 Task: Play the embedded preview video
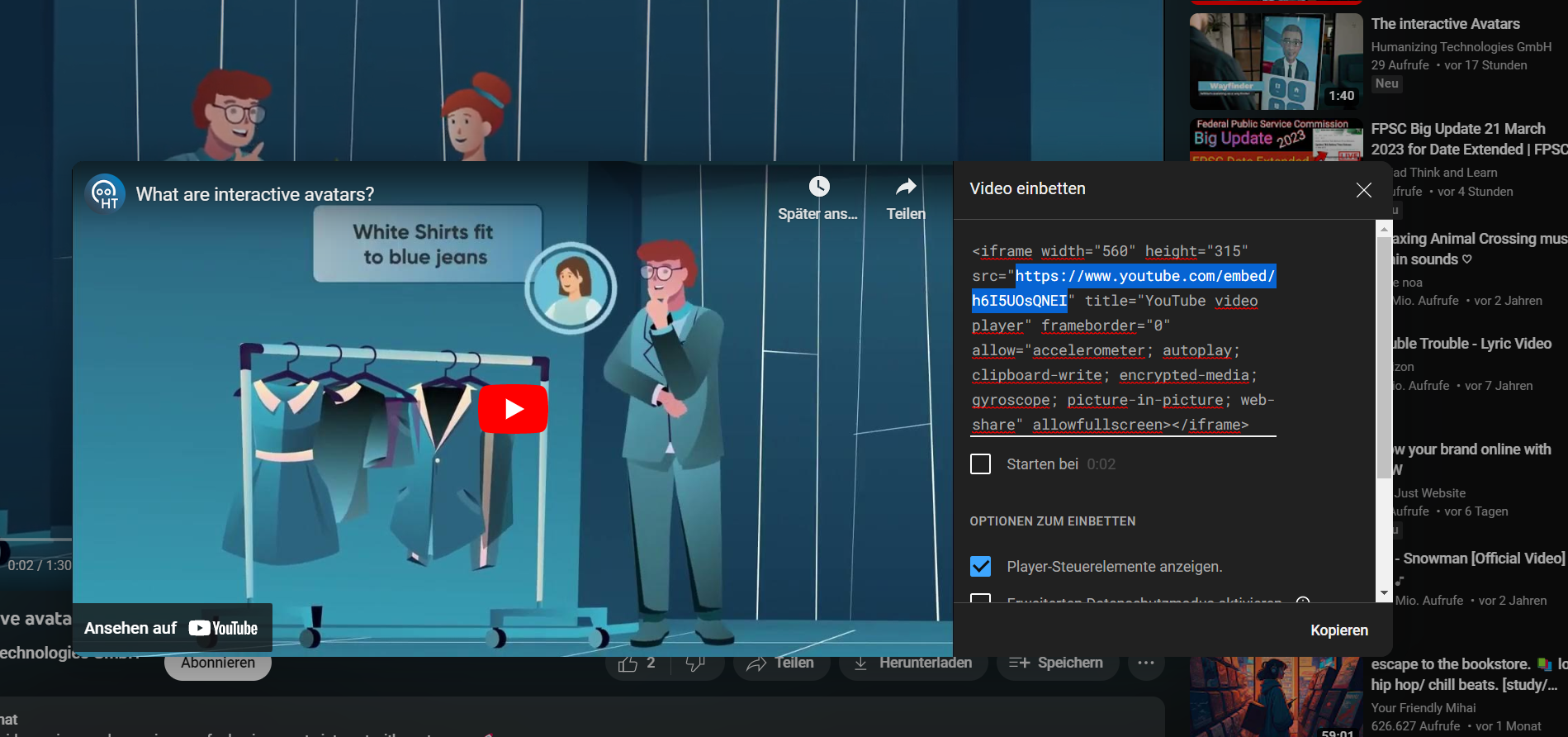pyautogui.click(x=513, y=409)
